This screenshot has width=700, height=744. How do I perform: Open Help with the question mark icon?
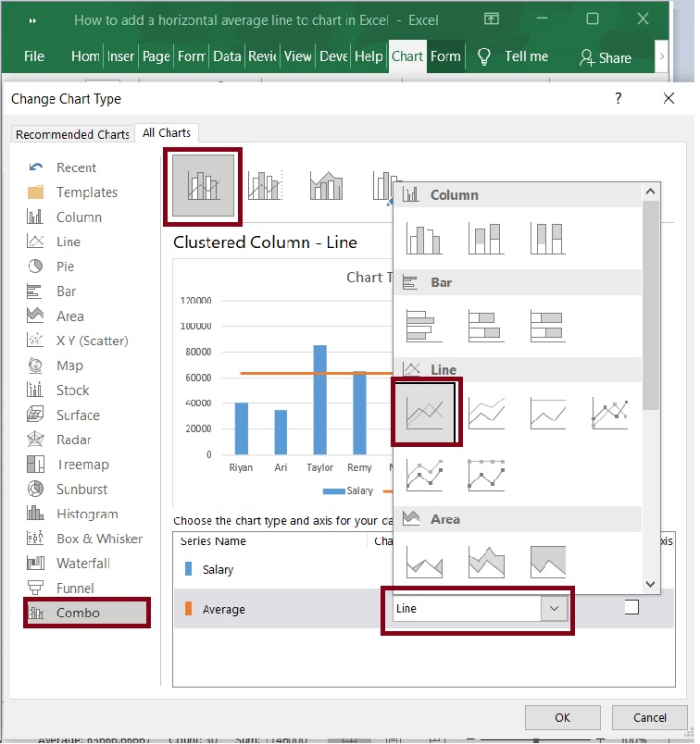[618, 98]
